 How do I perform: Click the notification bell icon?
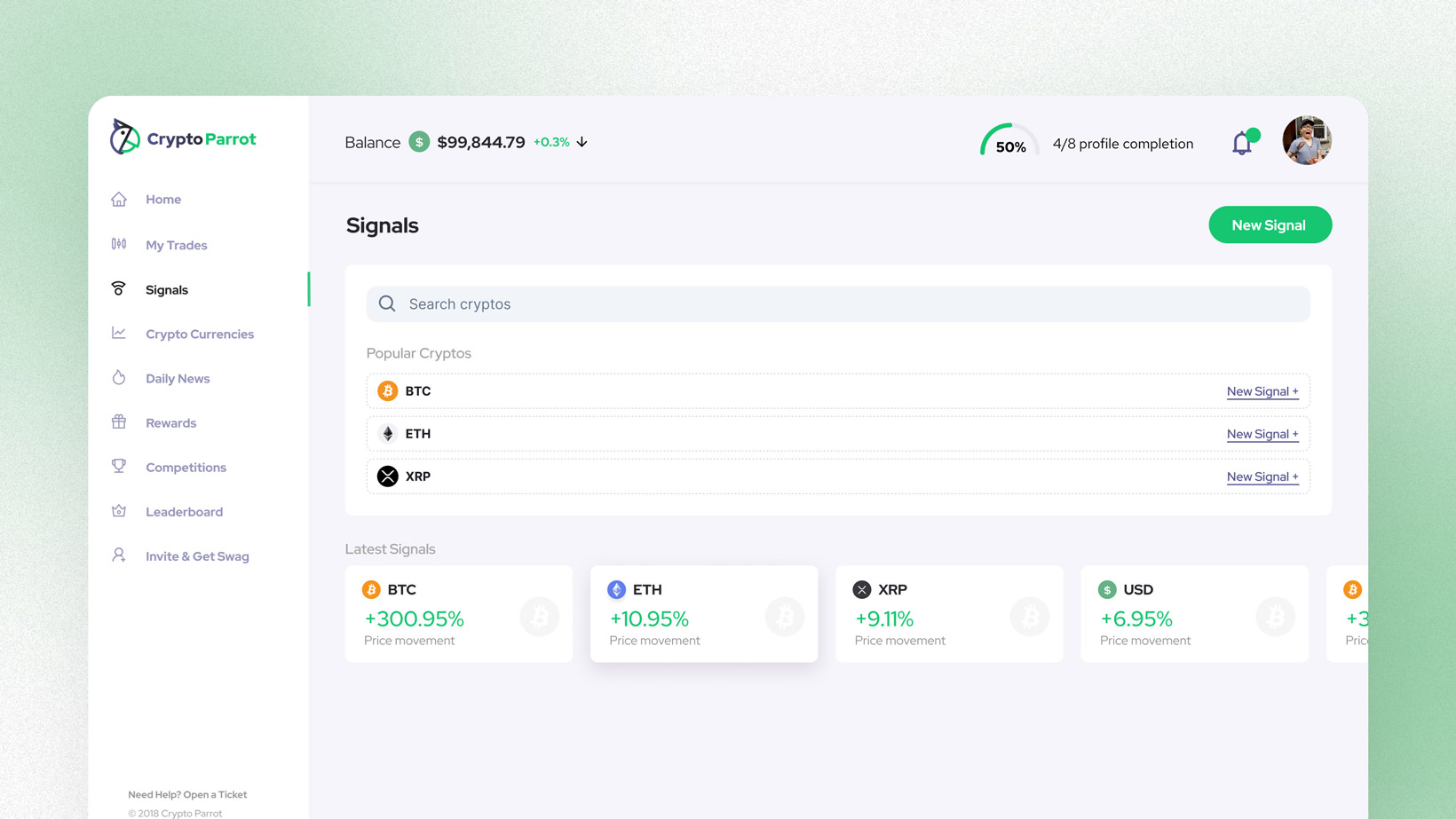pos(1242,143)
